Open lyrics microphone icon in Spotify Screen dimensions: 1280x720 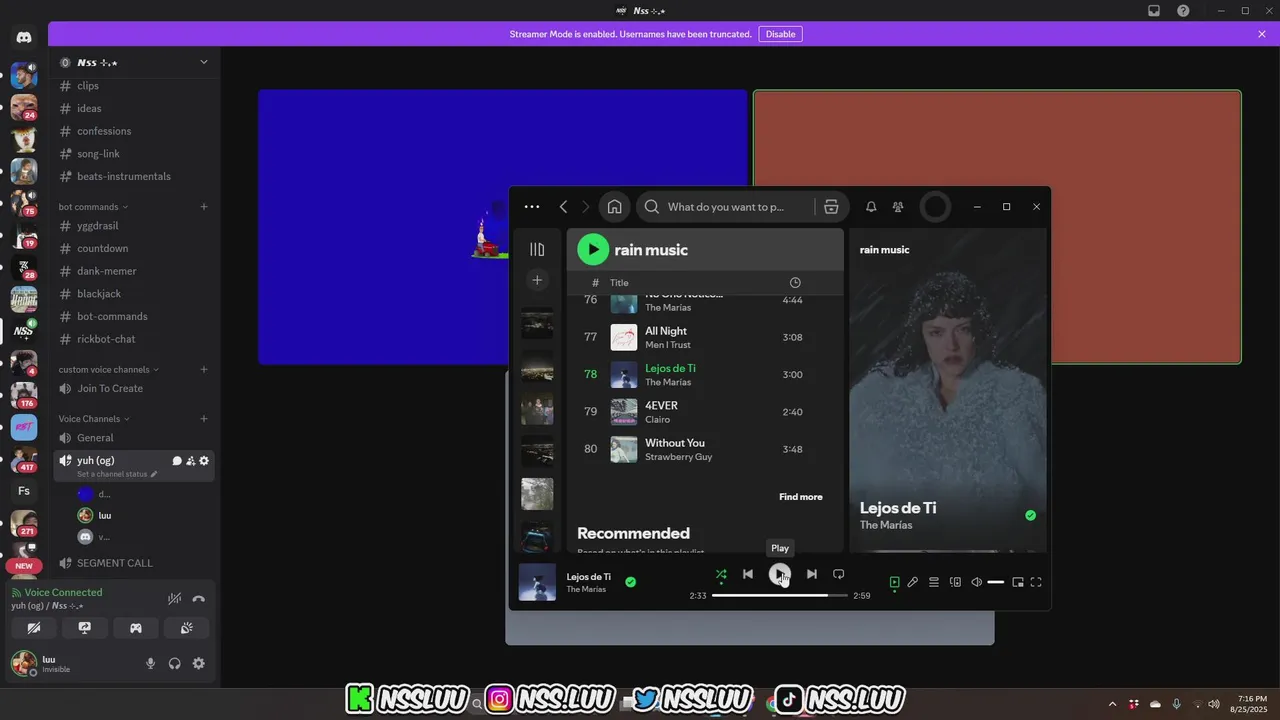912,582
